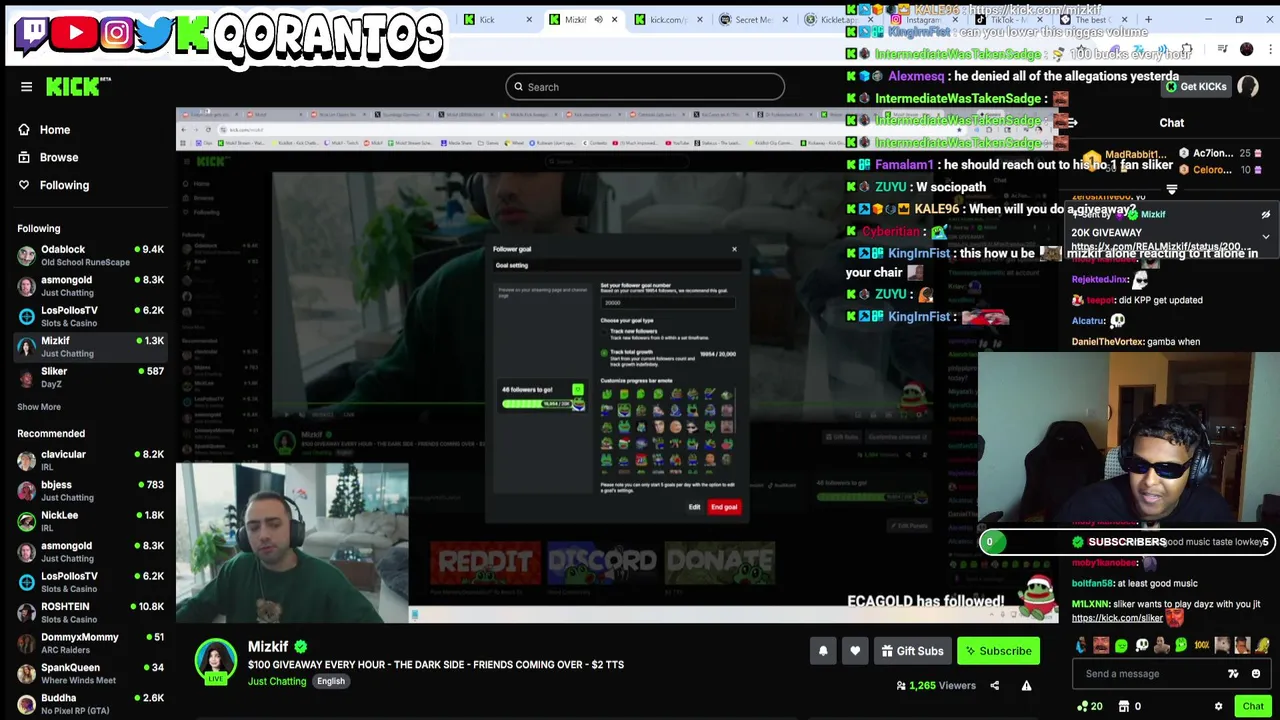Expand the pinned 20K GIVEAWAY message chevron
1280x720 pixels.
pyautogui.click(x=1265, y=237)
